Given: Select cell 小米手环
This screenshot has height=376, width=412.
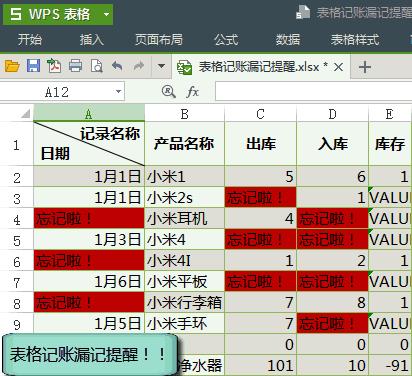Looking at the screenshot, I should 184,323.
